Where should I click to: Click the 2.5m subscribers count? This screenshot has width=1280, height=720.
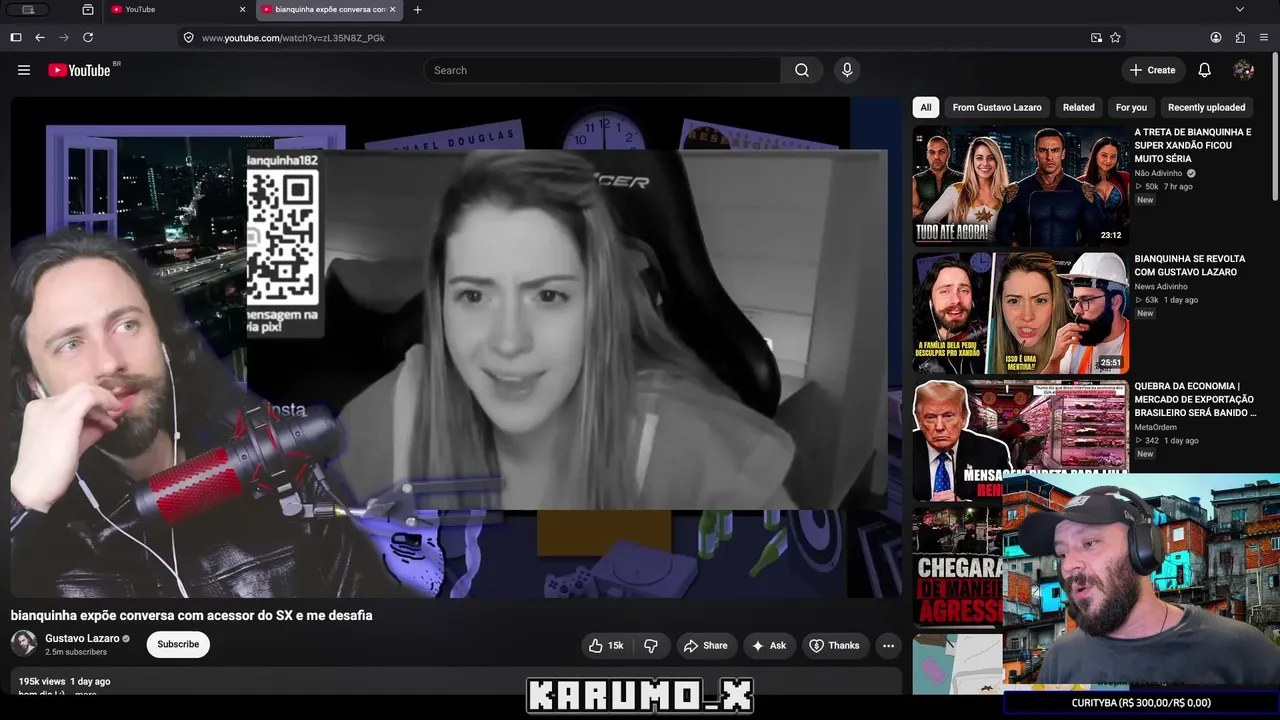76,652
